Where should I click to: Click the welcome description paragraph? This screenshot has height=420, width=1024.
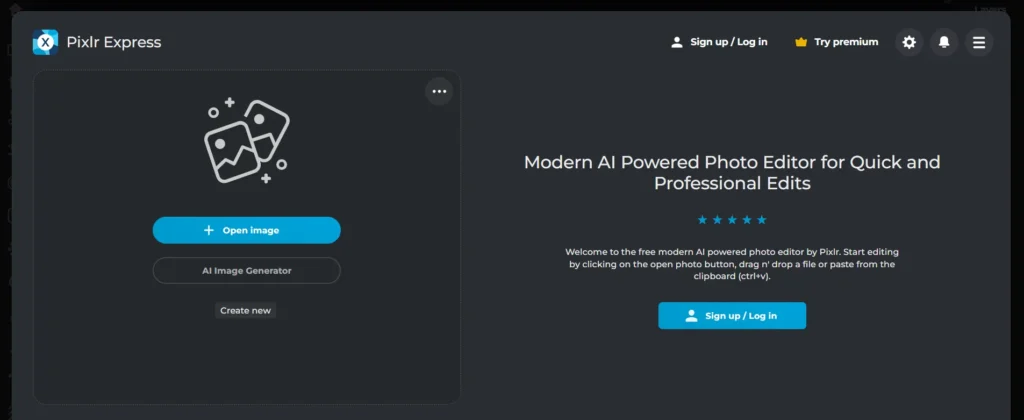[732, 264]
